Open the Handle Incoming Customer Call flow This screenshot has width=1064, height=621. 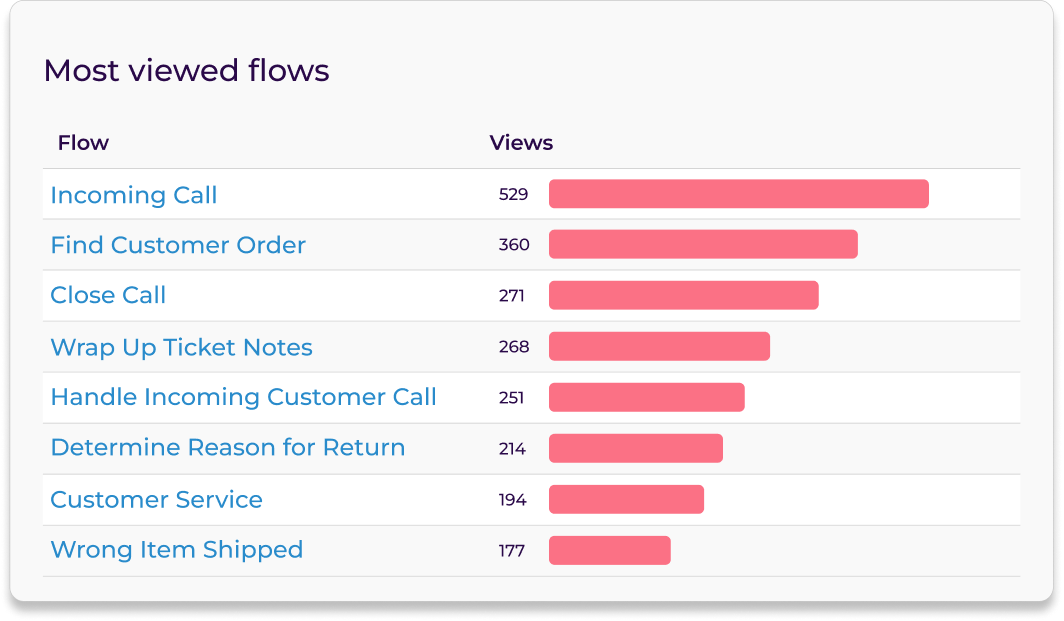[x=242, y=397]
